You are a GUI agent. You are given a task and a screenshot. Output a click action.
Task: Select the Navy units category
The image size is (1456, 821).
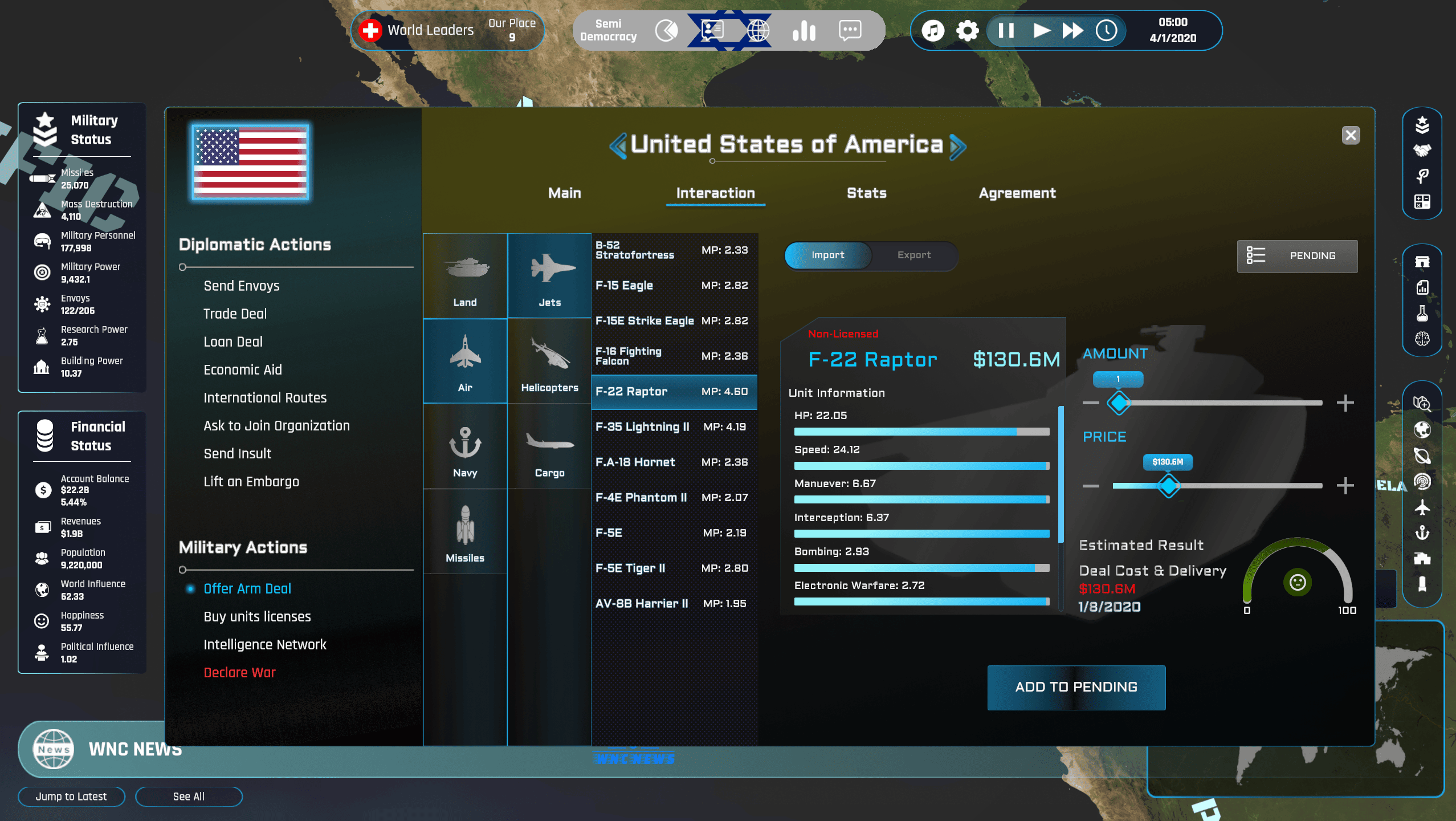coord(465,446)
